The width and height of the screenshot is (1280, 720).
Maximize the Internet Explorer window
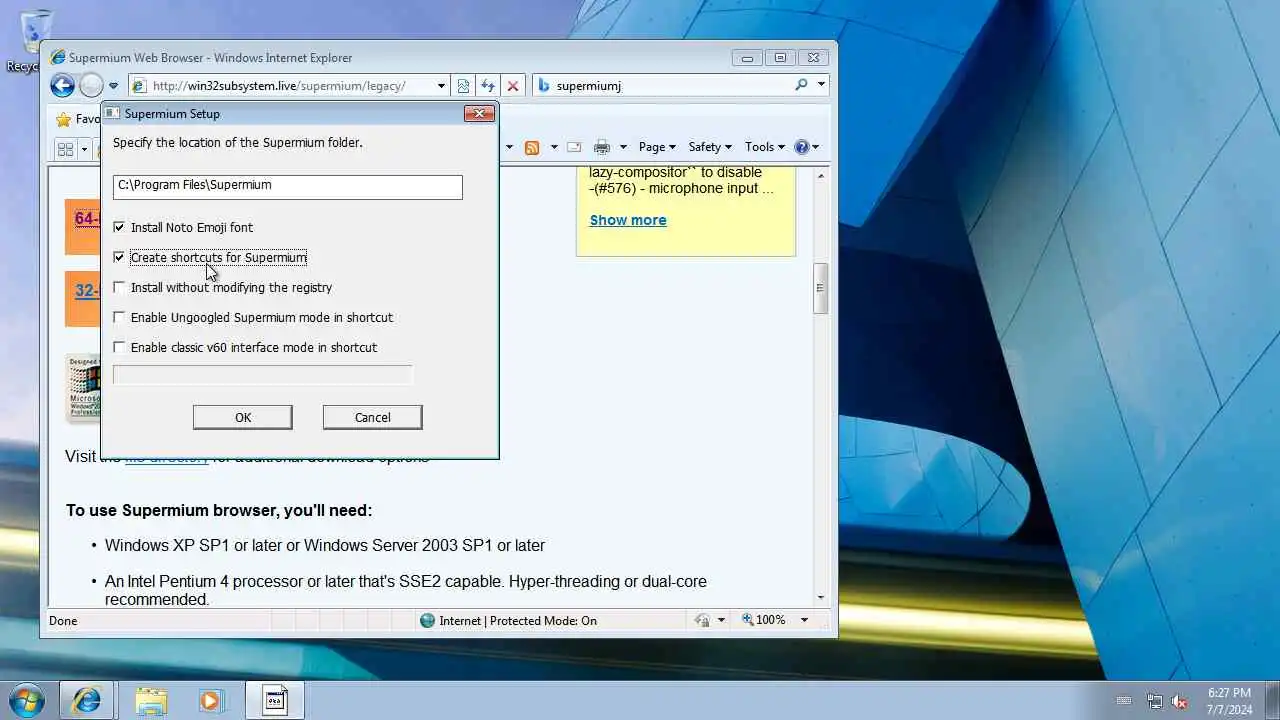tap(780, 58)
